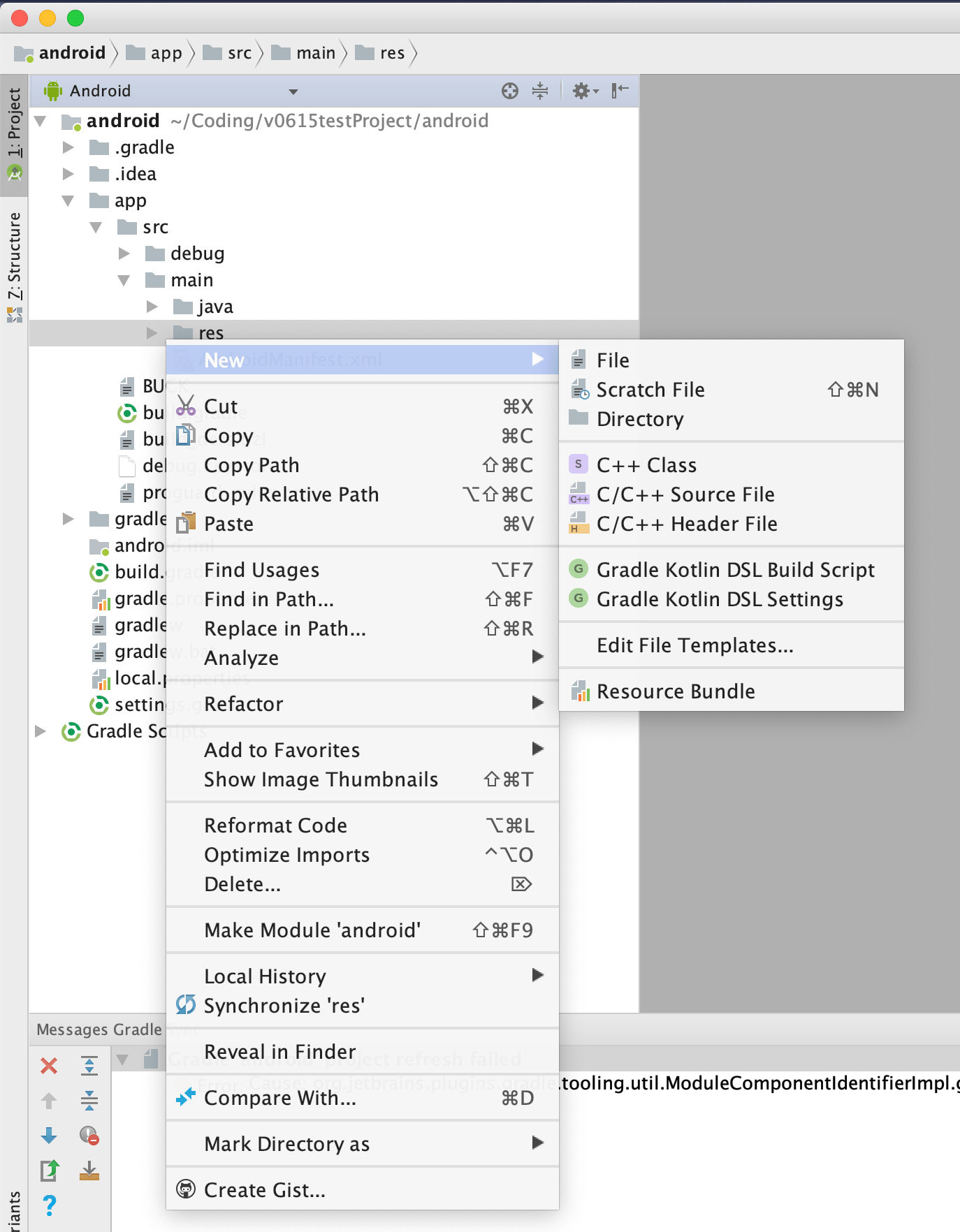Screen dimensions: 960x1232
Task: Create a new Scratch File
Action: (732, 390)
